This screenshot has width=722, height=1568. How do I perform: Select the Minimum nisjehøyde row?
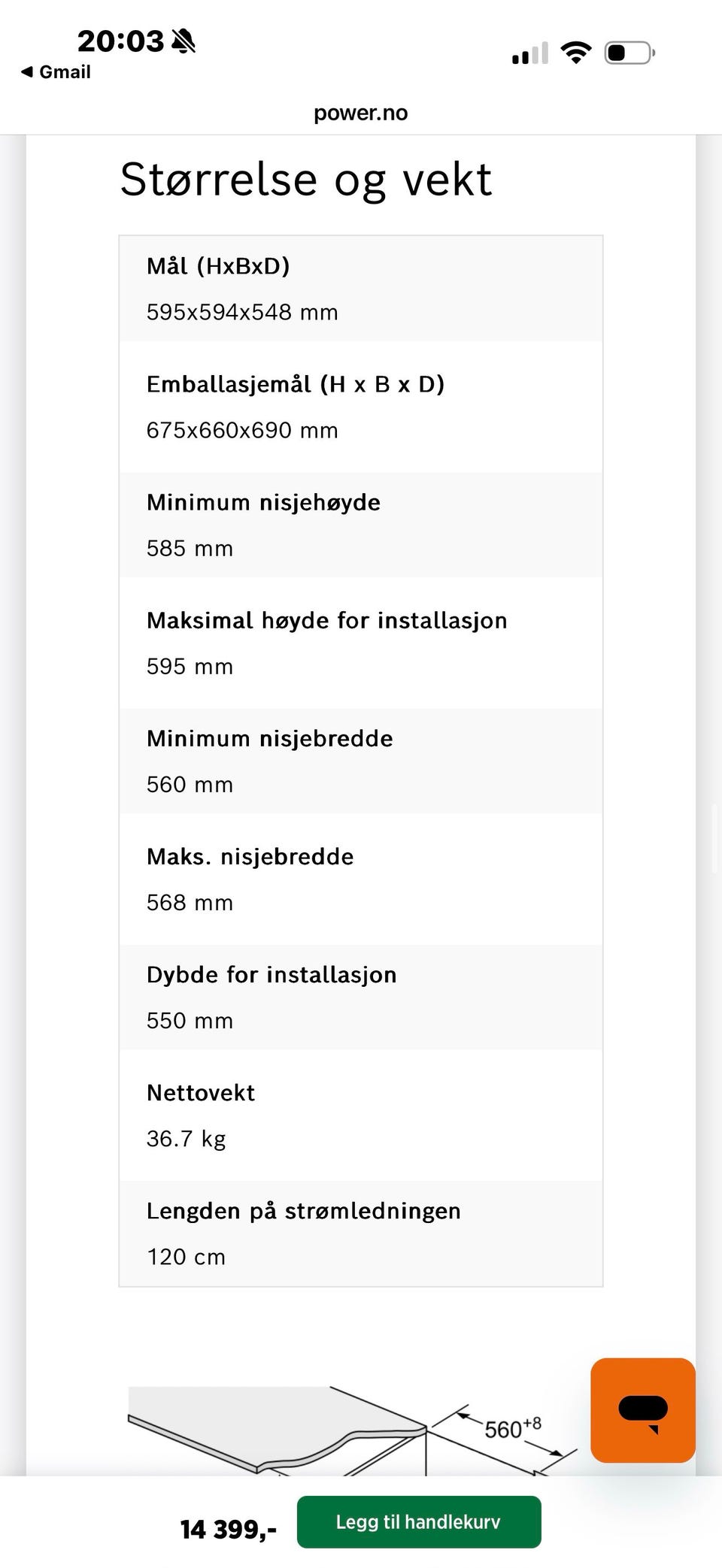pyautogui.click(x=361, y=525)
